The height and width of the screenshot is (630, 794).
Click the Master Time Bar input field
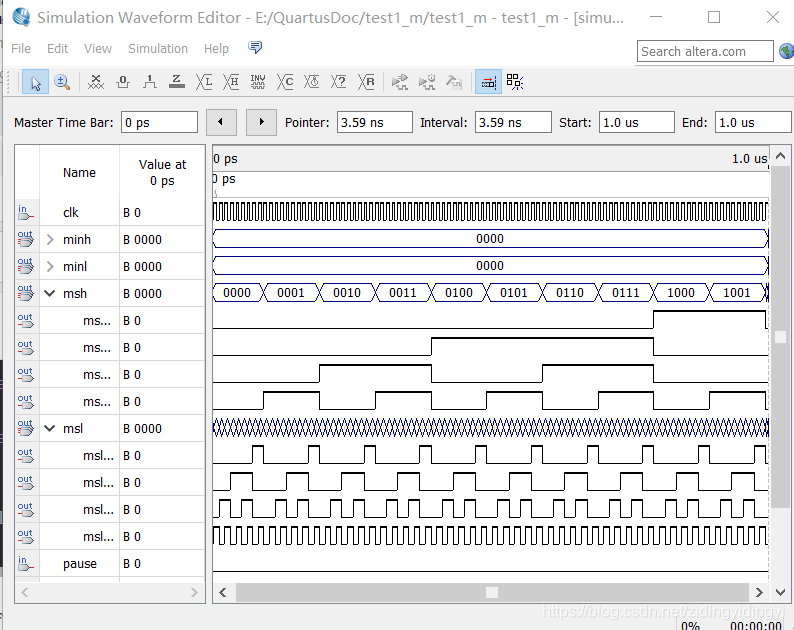pyautogui.click(x=159, y=122)
